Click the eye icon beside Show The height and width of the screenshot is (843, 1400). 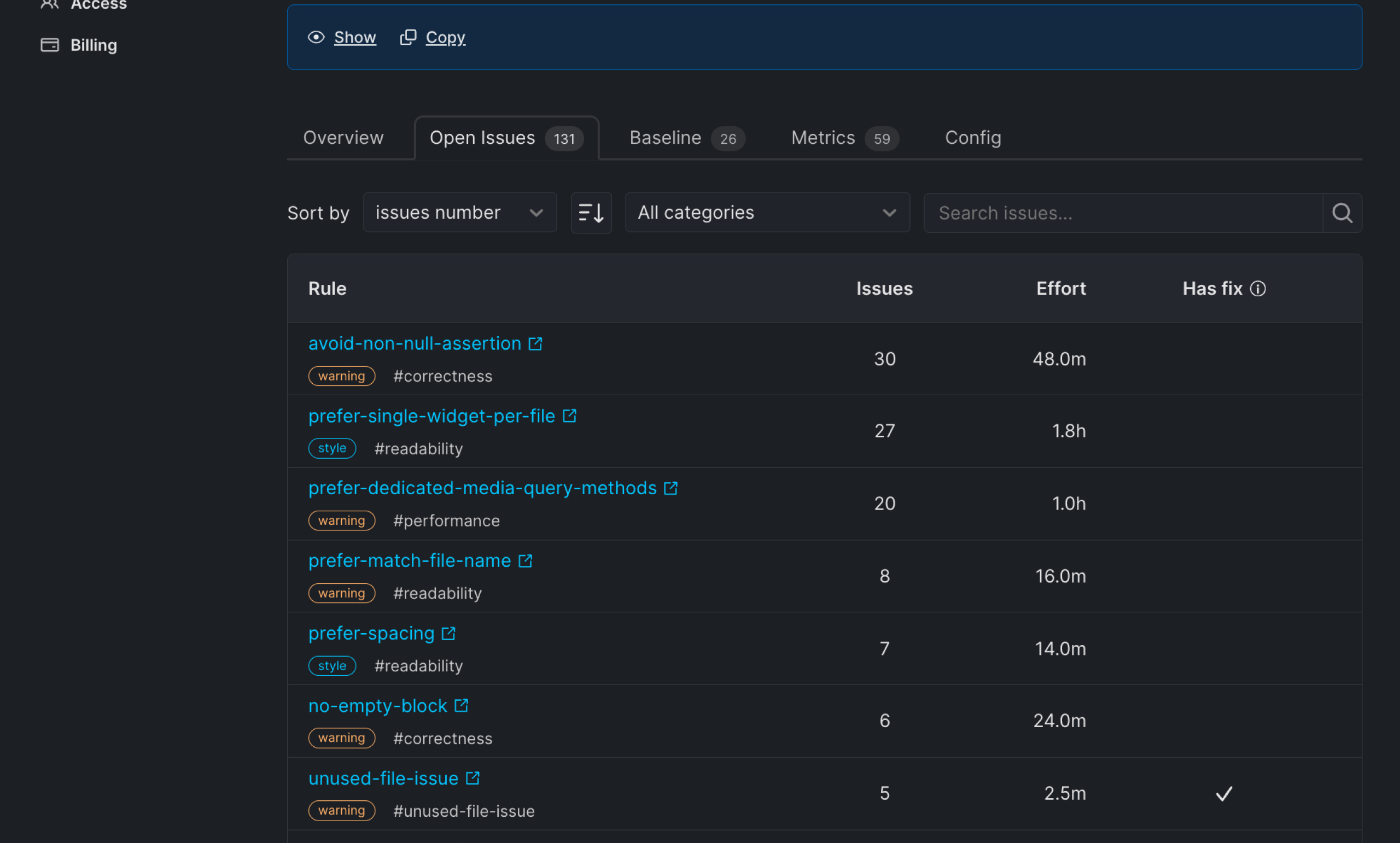[317, 38]
